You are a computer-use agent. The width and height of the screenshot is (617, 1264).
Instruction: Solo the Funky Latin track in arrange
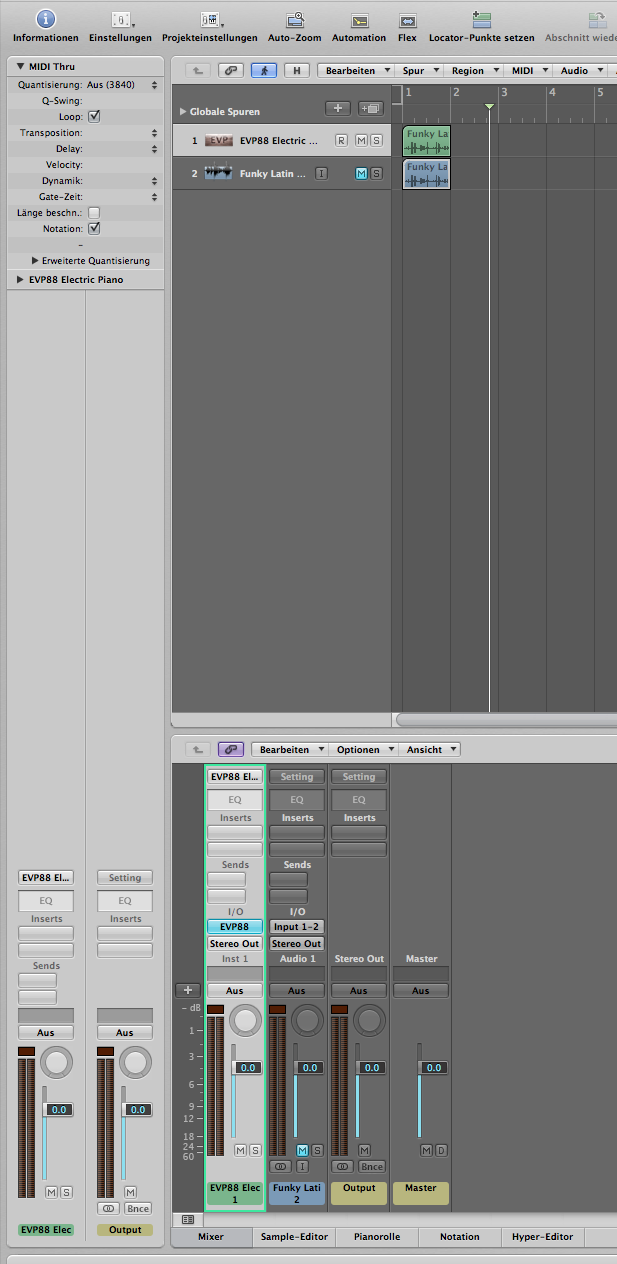click(376, 173)
